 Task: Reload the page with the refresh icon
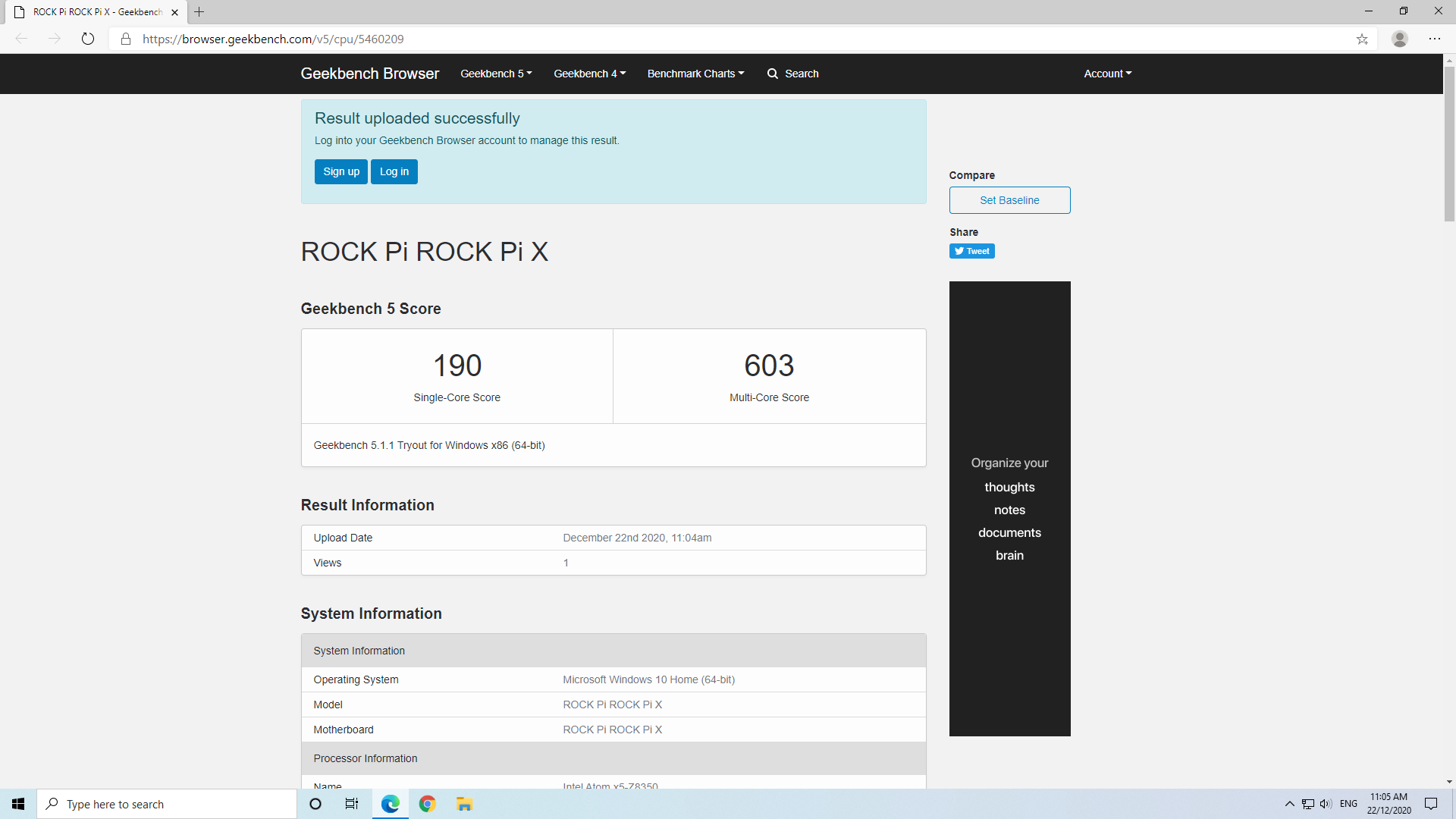88,39
